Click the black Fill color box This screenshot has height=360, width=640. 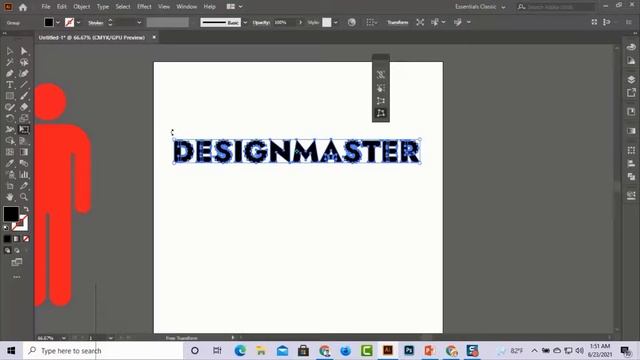[x=11, y=213]
